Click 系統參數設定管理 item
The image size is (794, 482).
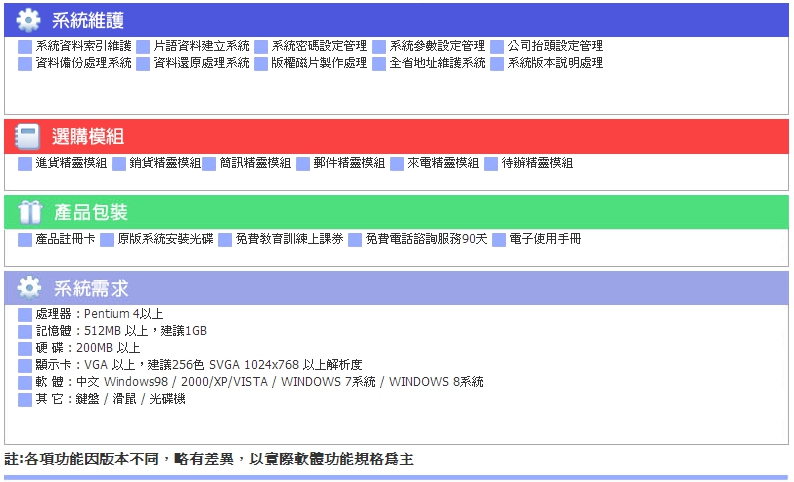[438, 46]
